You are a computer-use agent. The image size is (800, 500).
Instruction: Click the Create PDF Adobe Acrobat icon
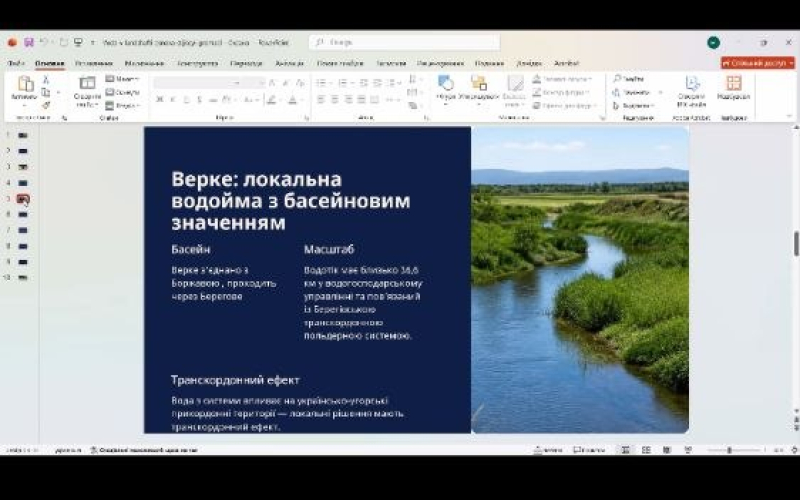pyautogui.click(x=692, y=84)
